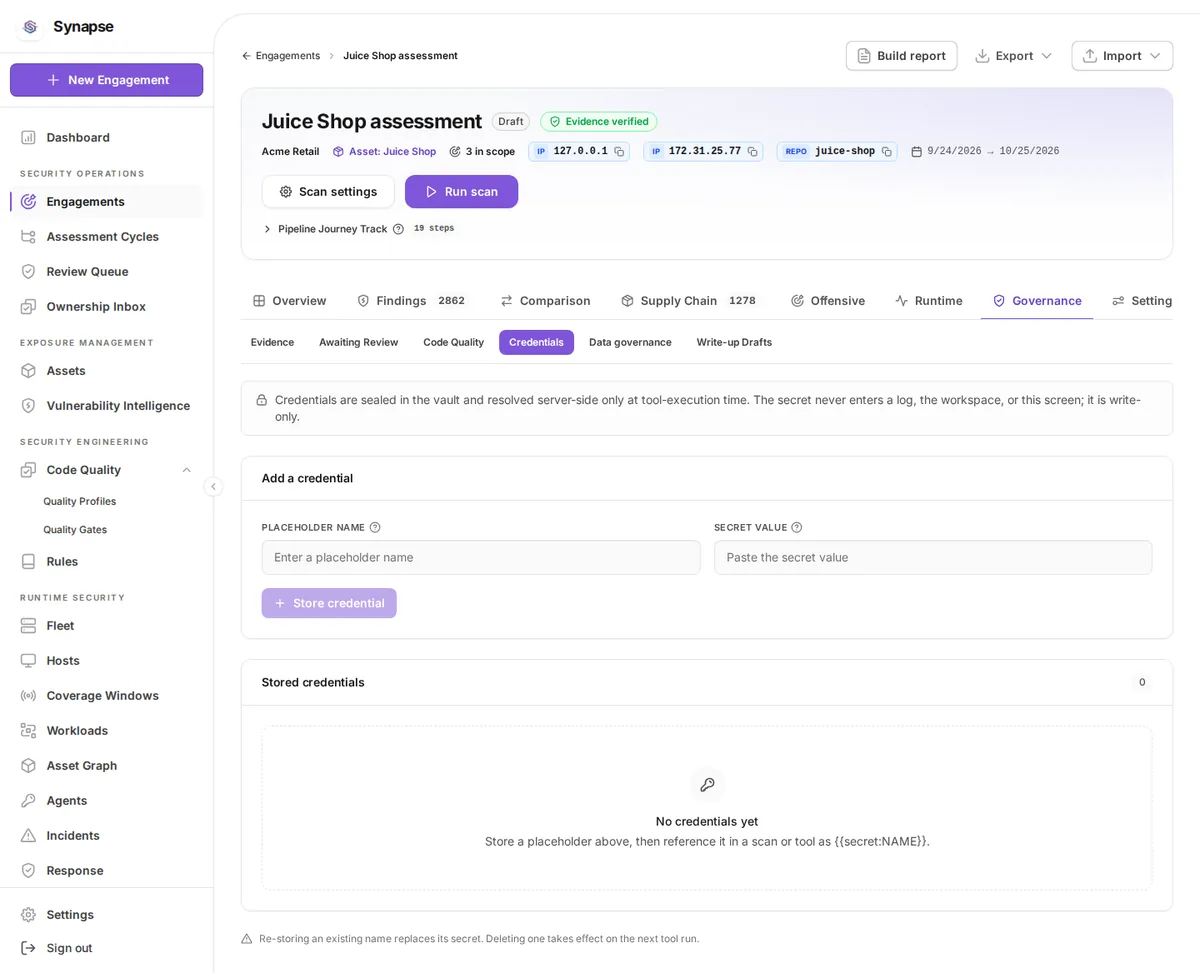Open Ownership Inbox in the sidebar
This screenshot has height=973, width=1200.
(x=107, y=306)
